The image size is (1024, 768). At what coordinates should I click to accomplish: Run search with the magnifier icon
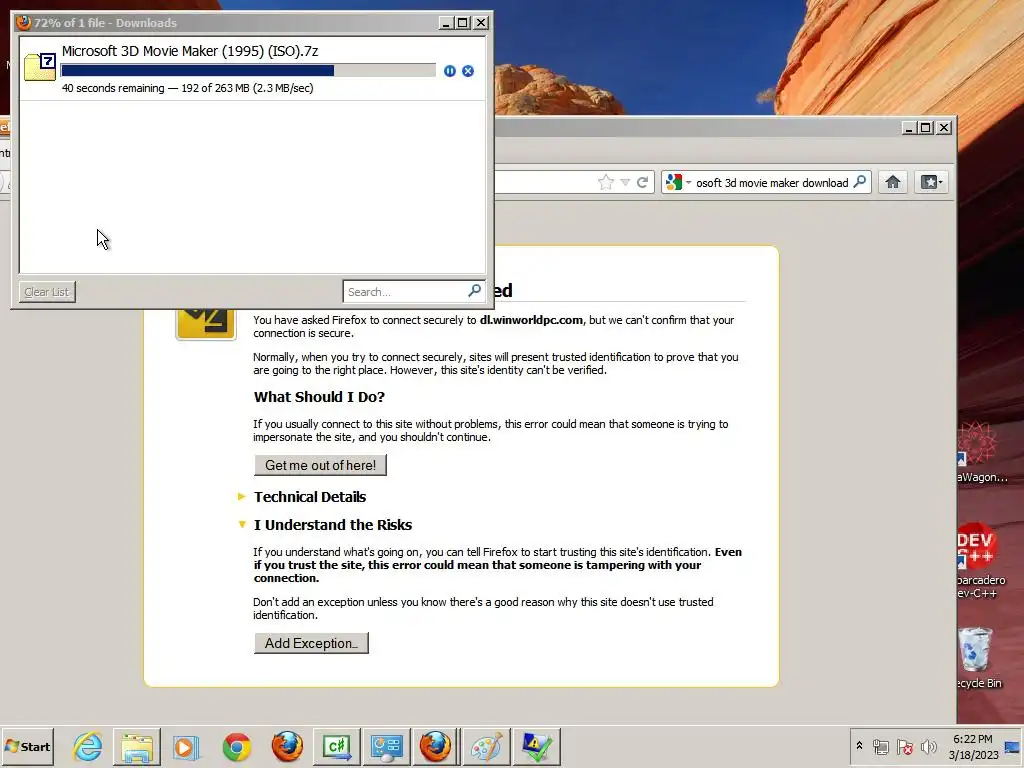(860, 182)
